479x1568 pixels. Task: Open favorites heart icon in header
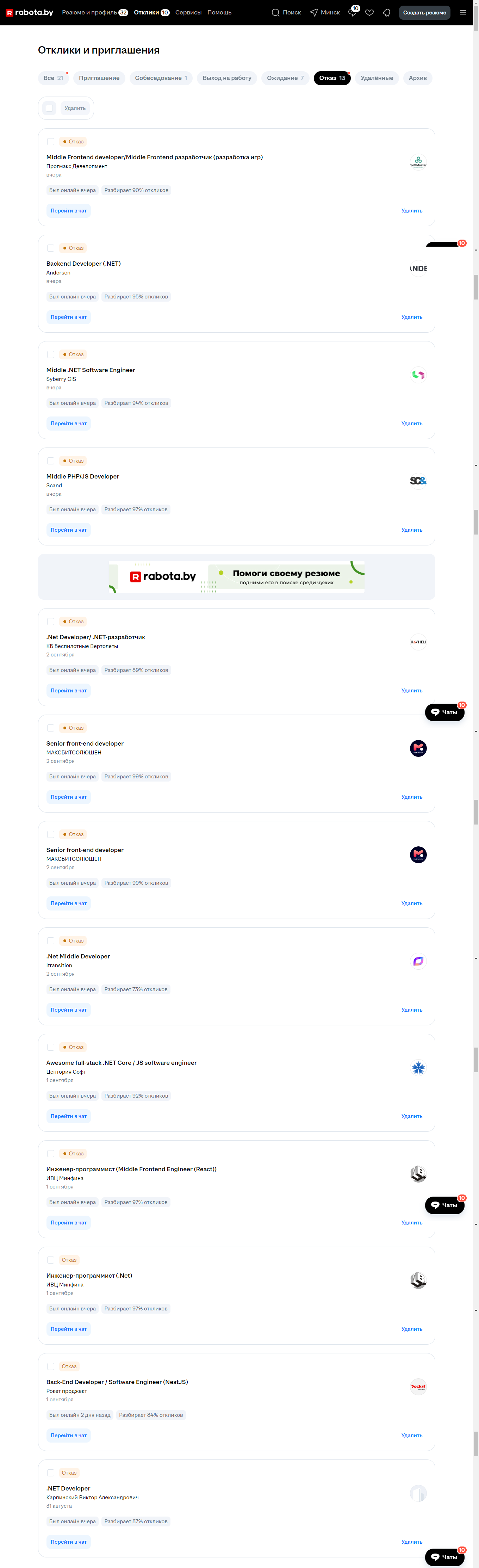tap(369, 12)
